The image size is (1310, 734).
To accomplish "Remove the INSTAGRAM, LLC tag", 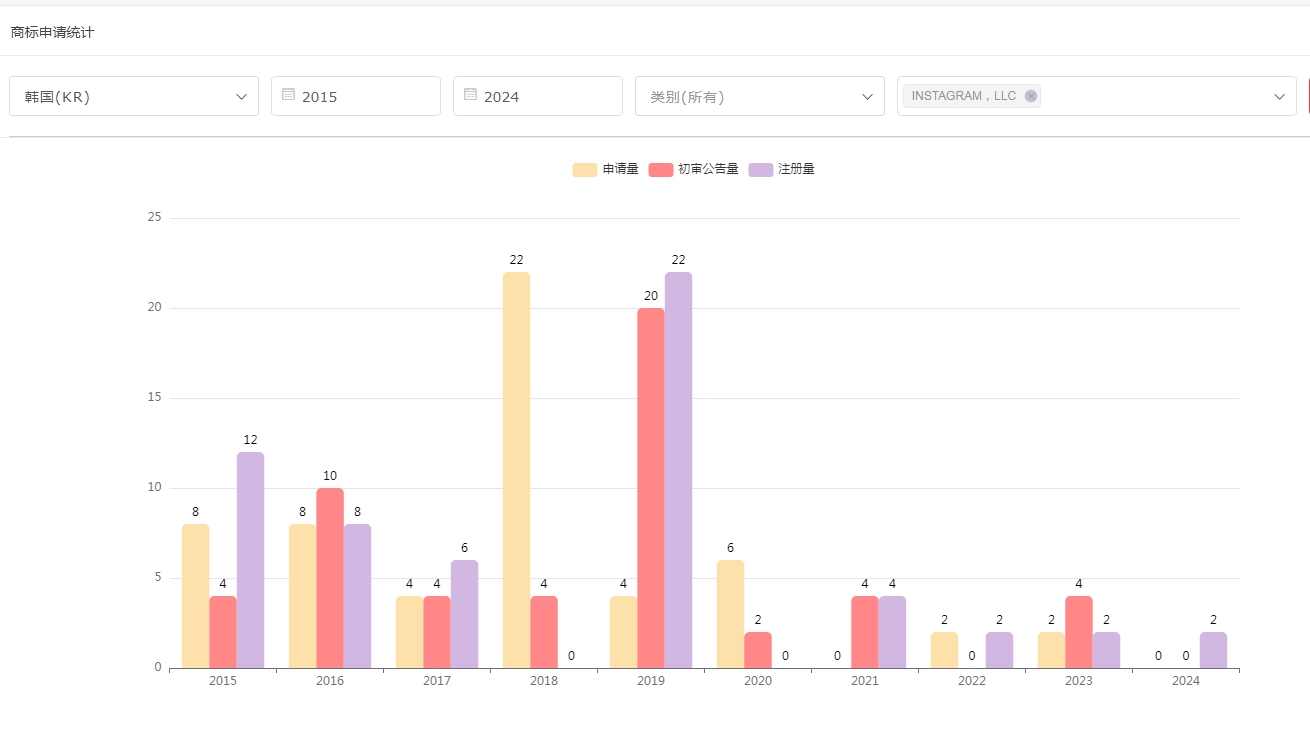I will pyautogui.click(x=1031, y=96).
